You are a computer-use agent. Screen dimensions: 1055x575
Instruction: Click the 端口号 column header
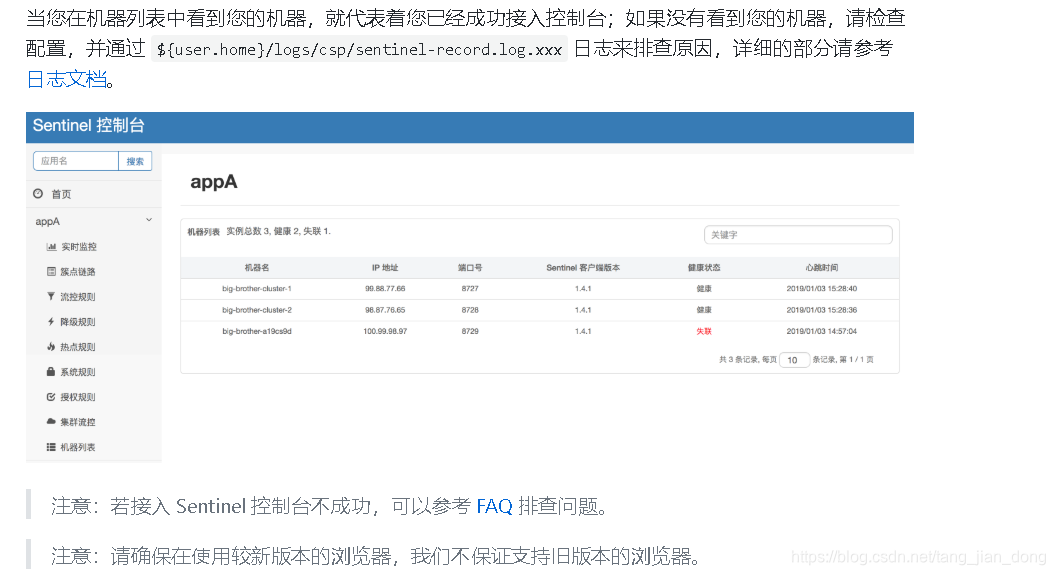point(470,268)
